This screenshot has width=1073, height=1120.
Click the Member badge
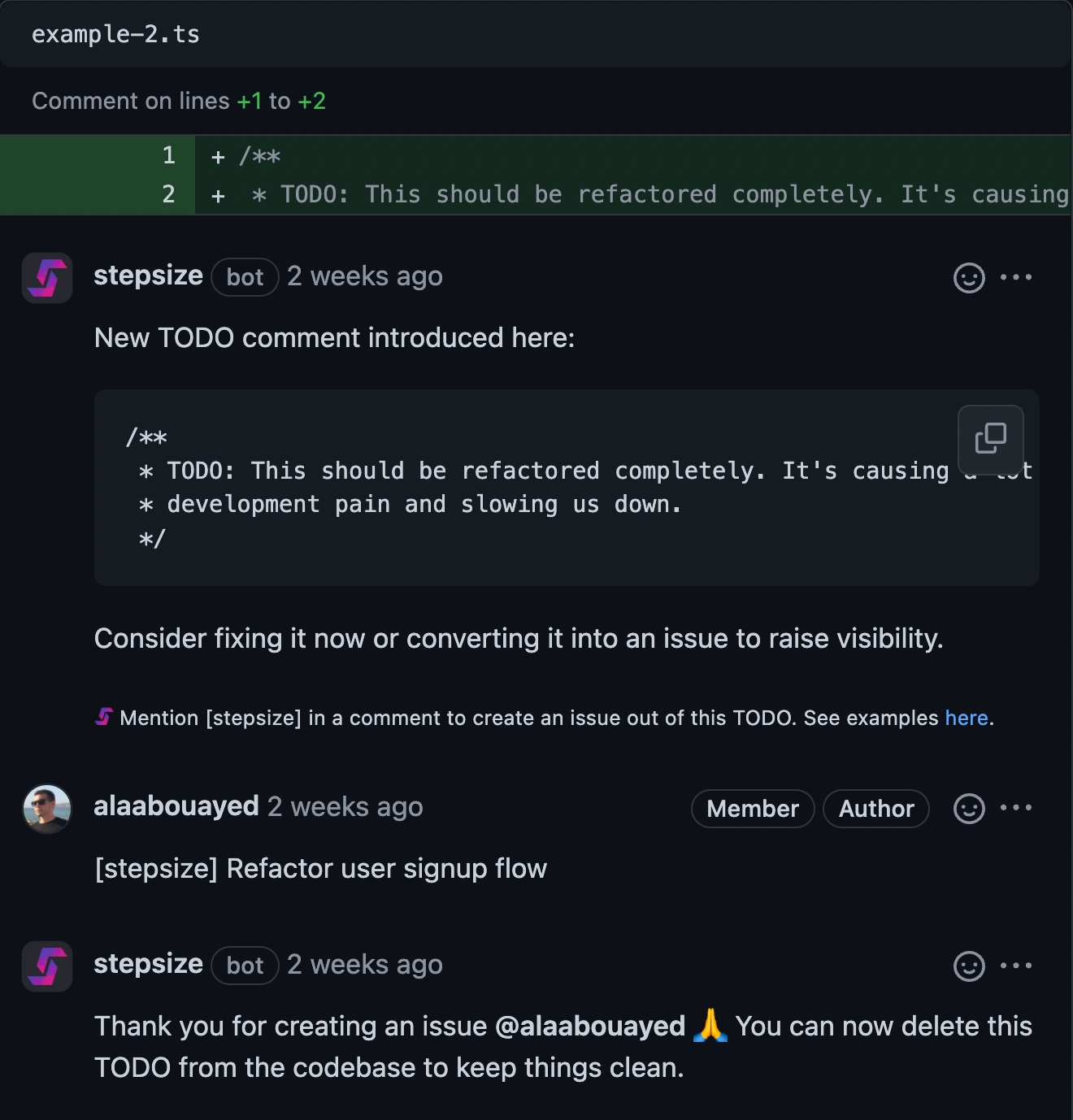(x=753, y=809)
